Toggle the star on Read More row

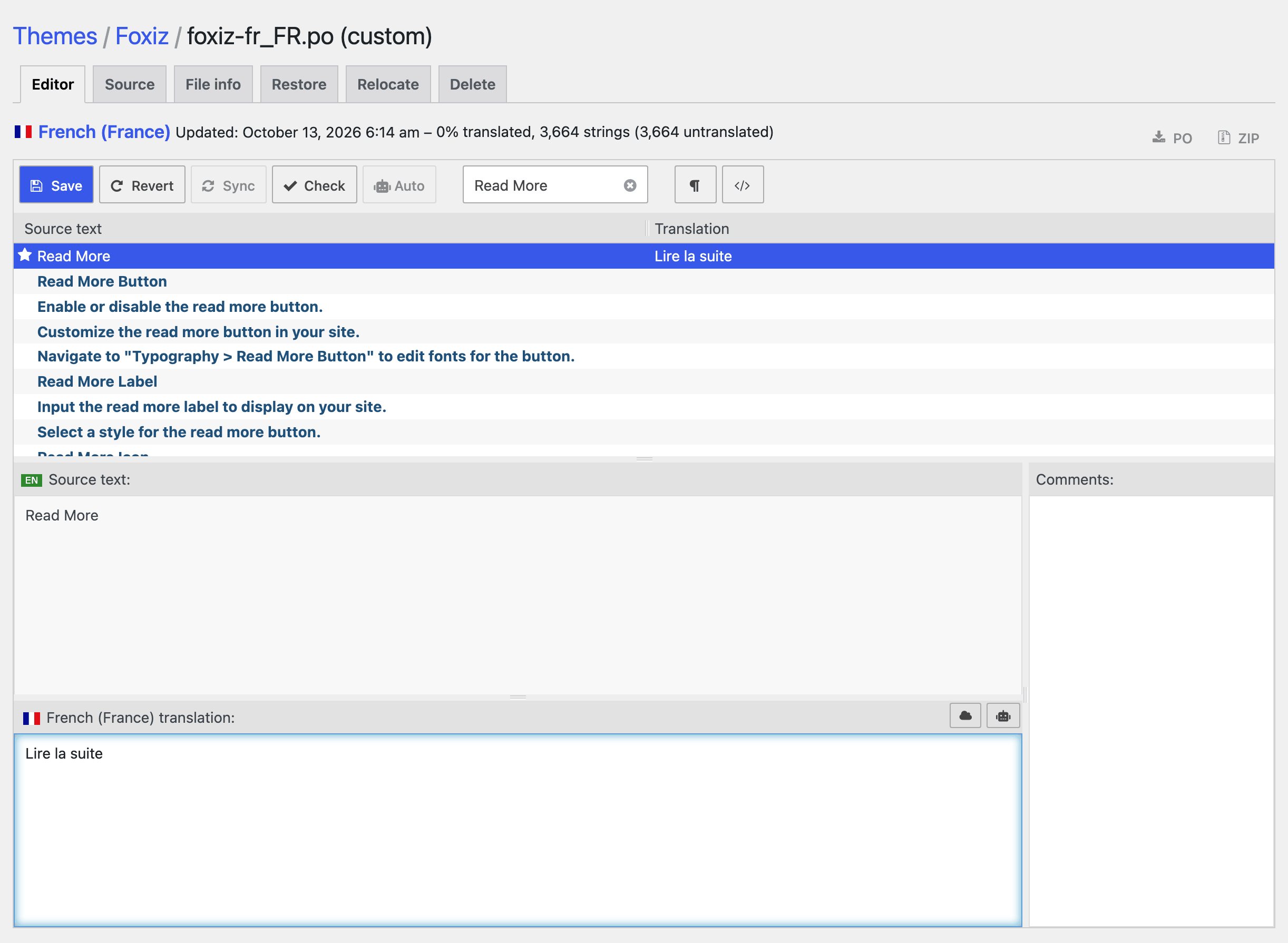pyautogui.click(x=25, y=255)
